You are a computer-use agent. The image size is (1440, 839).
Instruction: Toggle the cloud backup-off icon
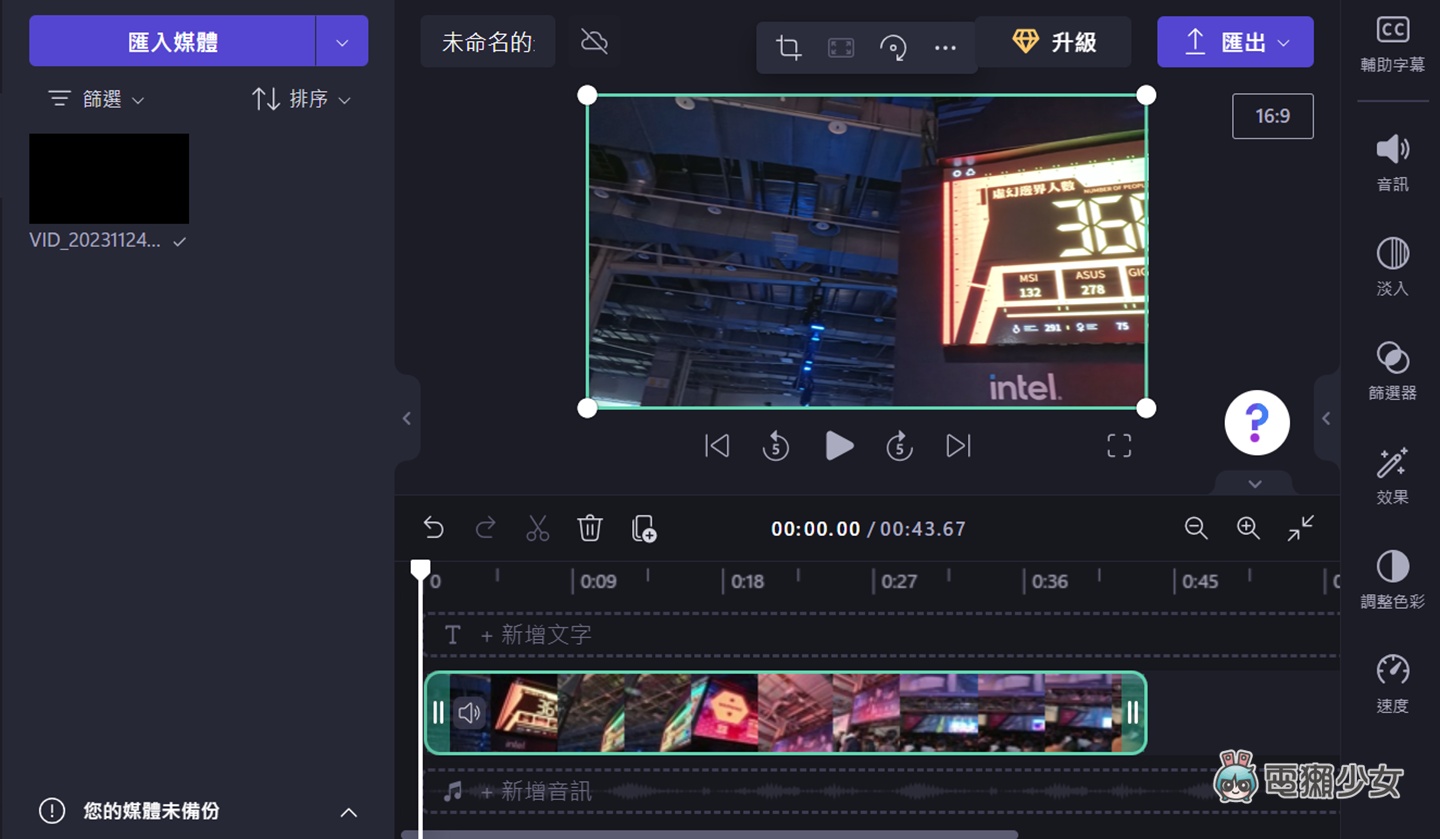tap(594, 42)
